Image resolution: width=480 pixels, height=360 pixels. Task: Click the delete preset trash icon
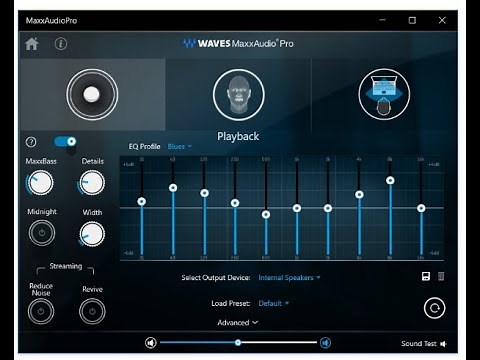pyautogui.click(x=441, y=276)
